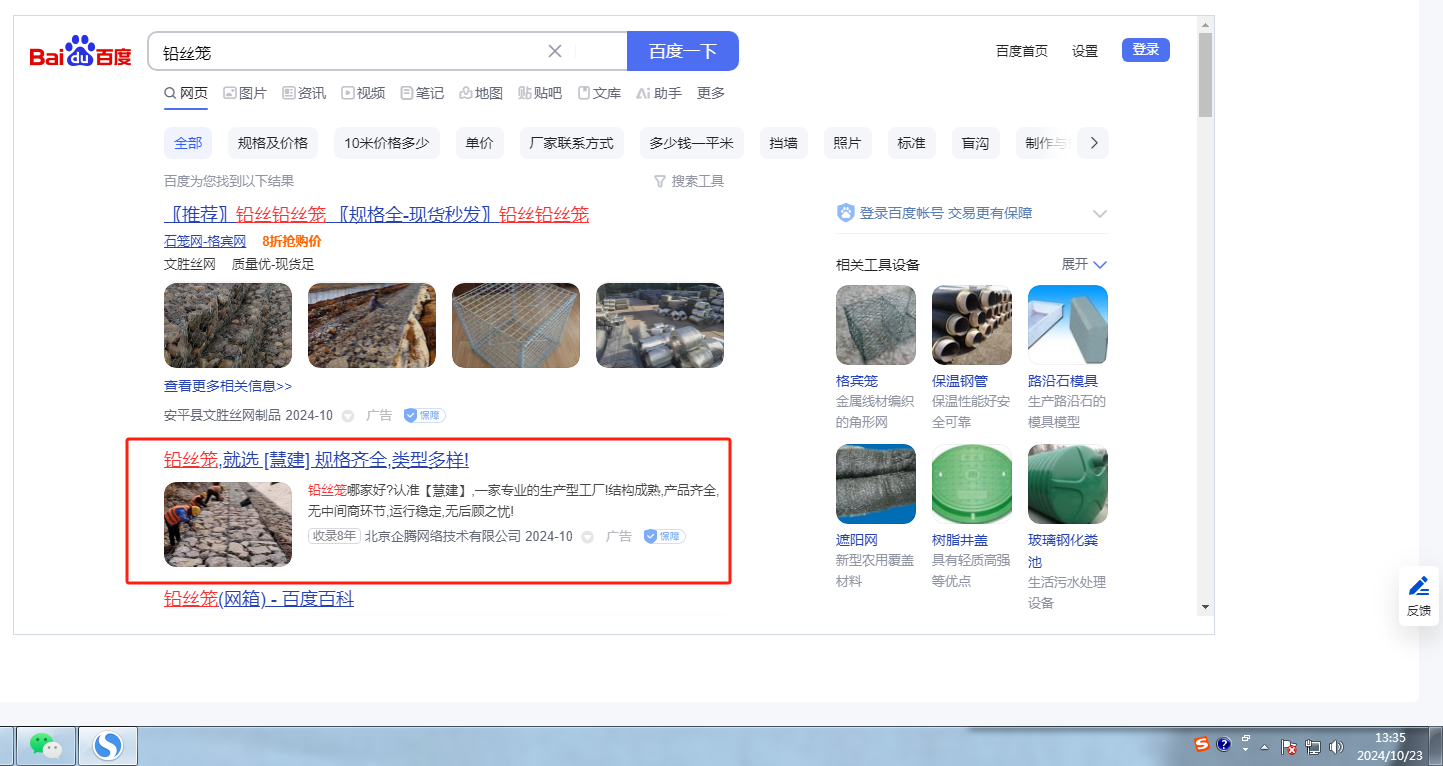Select the 挡墙 filter chip
This screenshot has height=766, width=1443.
pos(784,143)
